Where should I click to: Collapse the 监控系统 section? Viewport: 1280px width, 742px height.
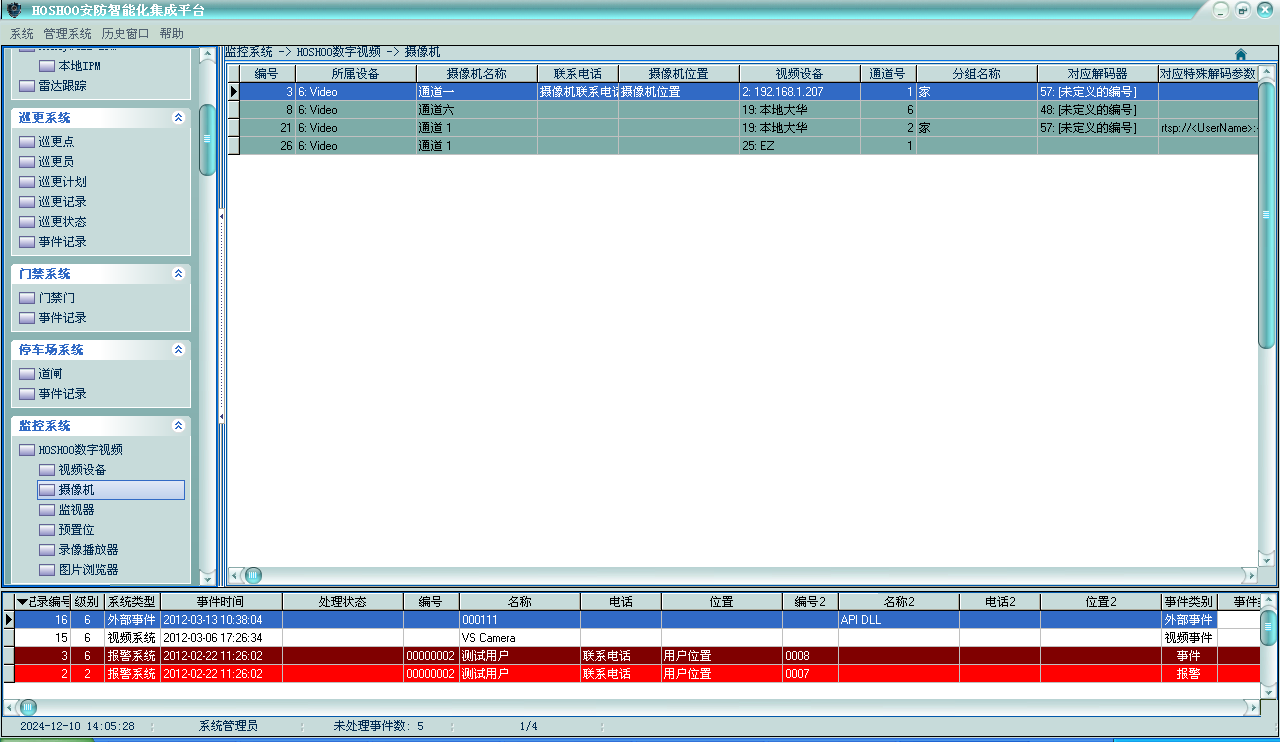click(178, 426)
